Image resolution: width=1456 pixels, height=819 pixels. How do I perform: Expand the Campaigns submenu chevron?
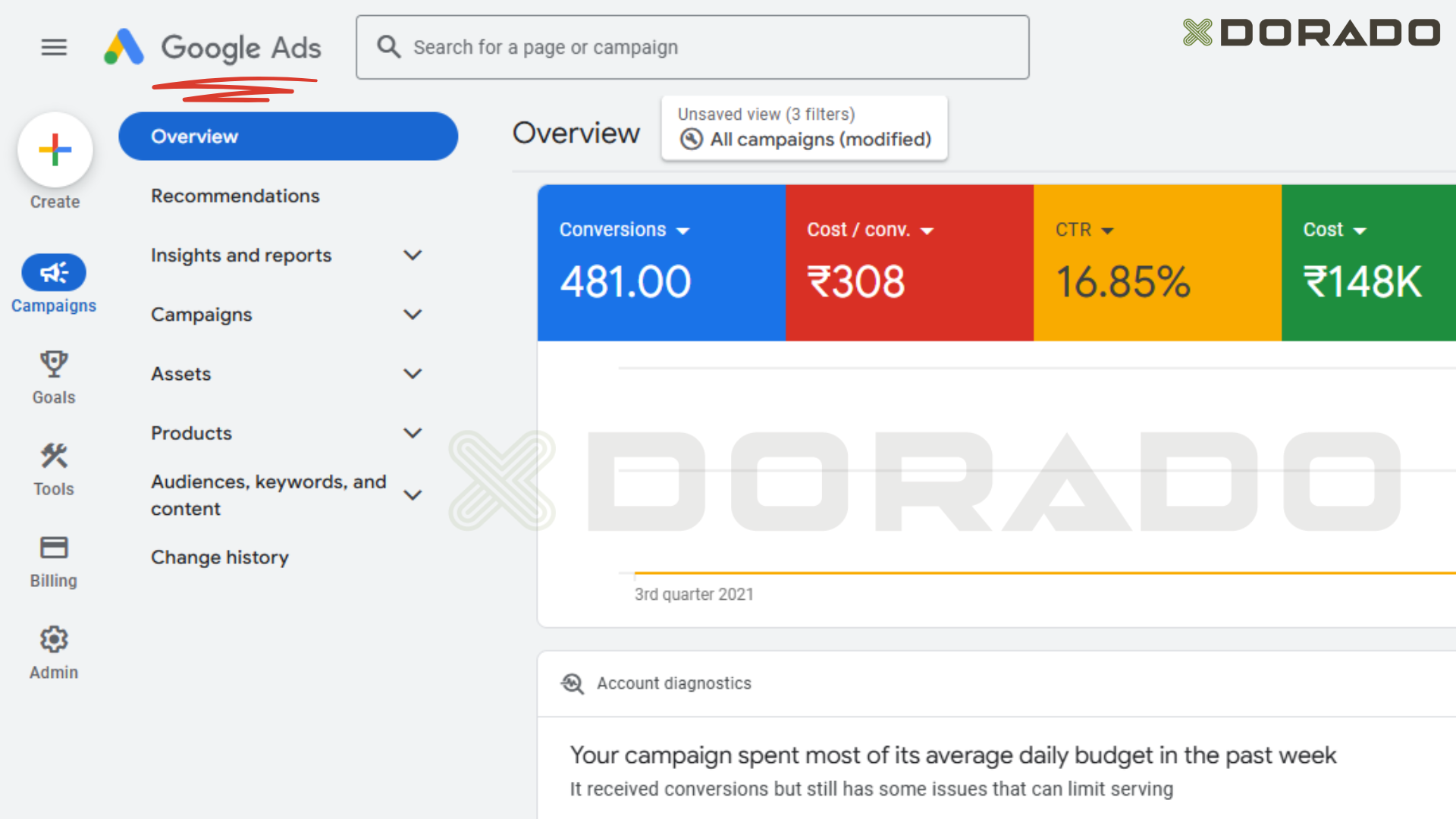413,315
